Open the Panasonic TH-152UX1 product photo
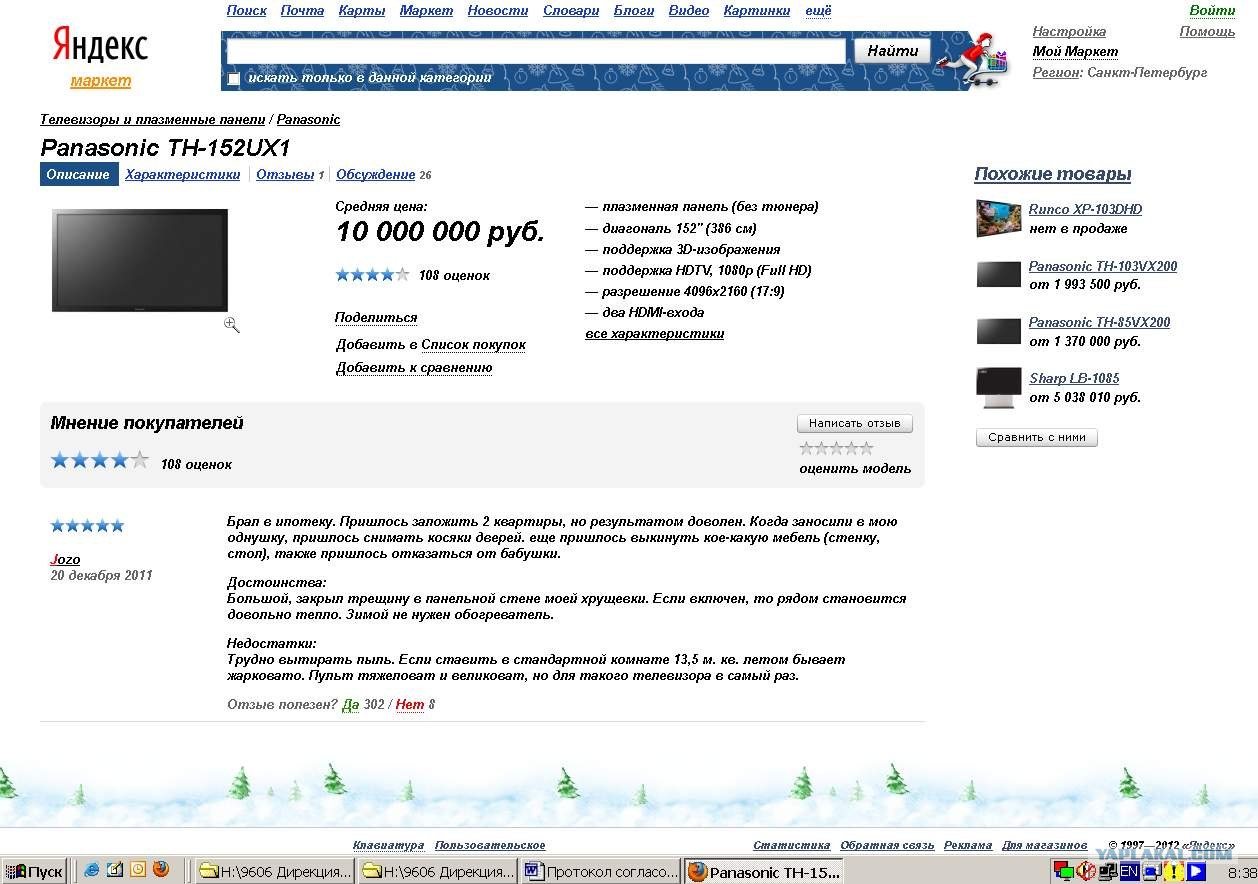 point(140,260)
